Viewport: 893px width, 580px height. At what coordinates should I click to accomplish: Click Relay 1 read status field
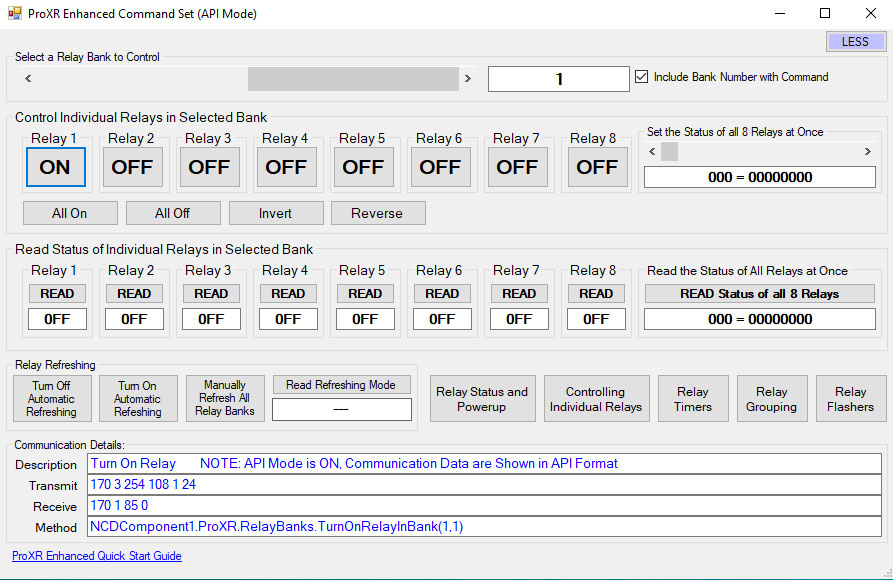58,319
